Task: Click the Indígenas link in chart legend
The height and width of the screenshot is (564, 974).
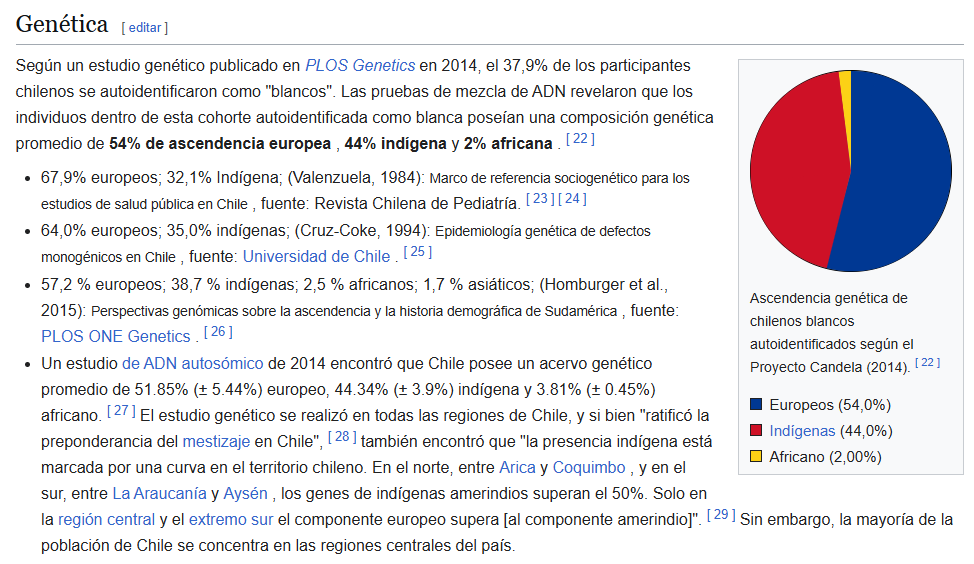Action: point(802,430)
